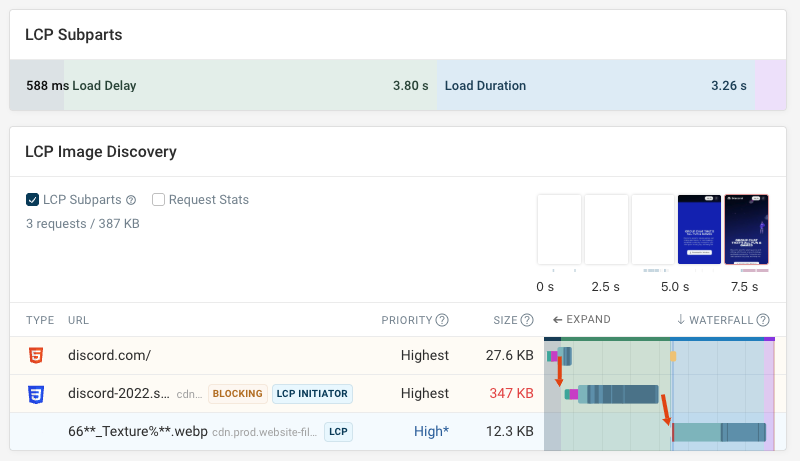This screenshot has width=800, height=461.
Task: Click the URL column header
Action: [x=79, y=320]
